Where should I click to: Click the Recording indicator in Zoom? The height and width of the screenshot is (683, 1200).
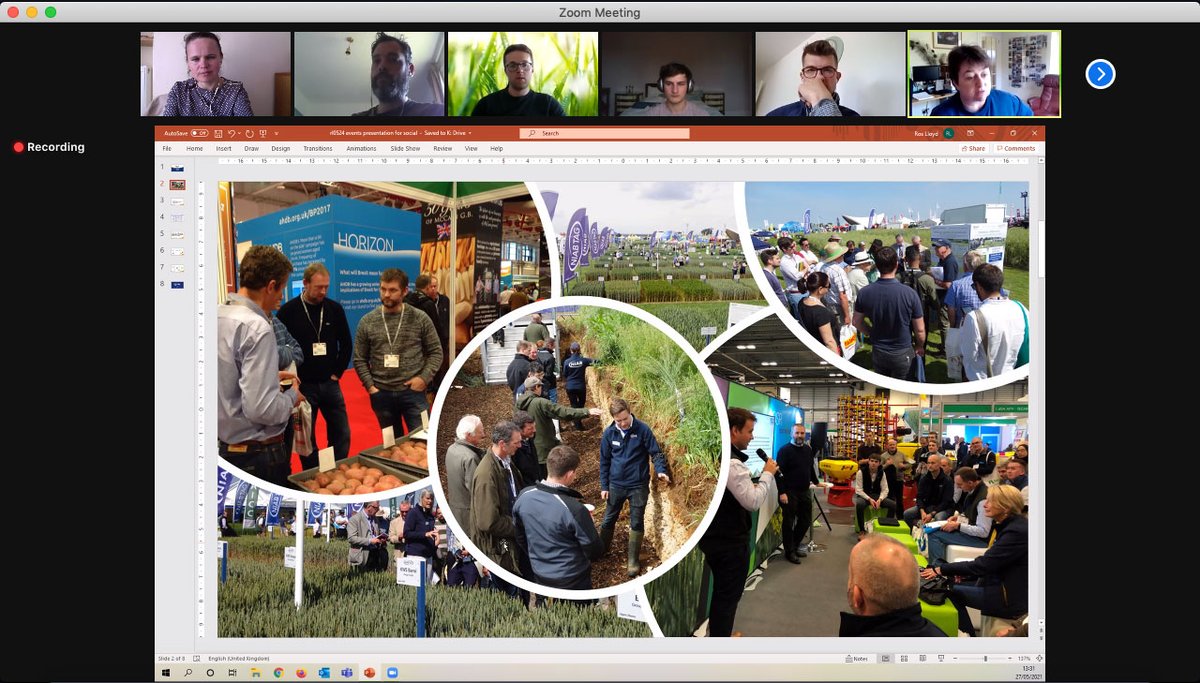48,147
